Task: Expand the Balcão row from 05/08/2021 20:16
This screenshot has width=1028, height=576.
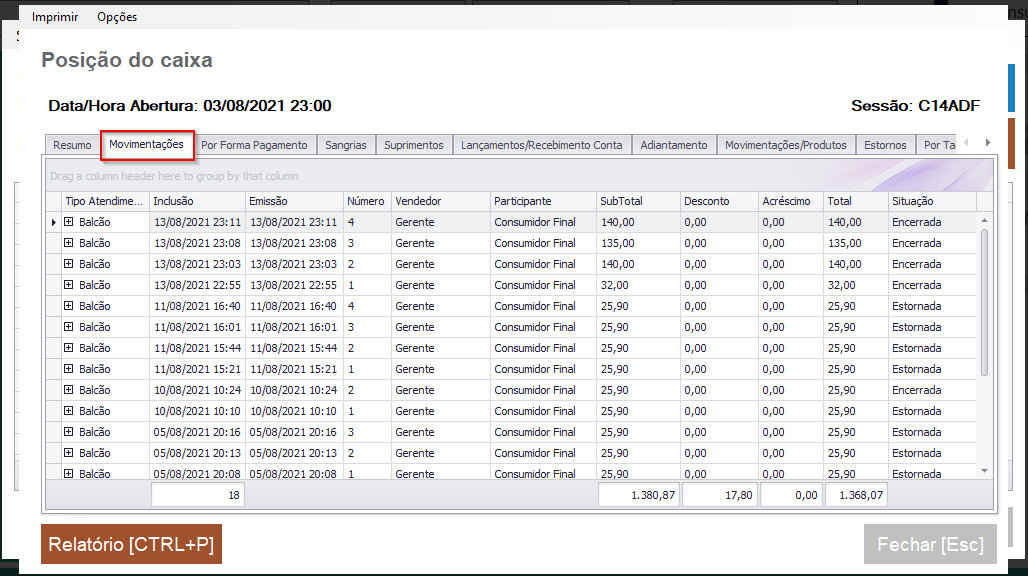Action: pos(69,432)
